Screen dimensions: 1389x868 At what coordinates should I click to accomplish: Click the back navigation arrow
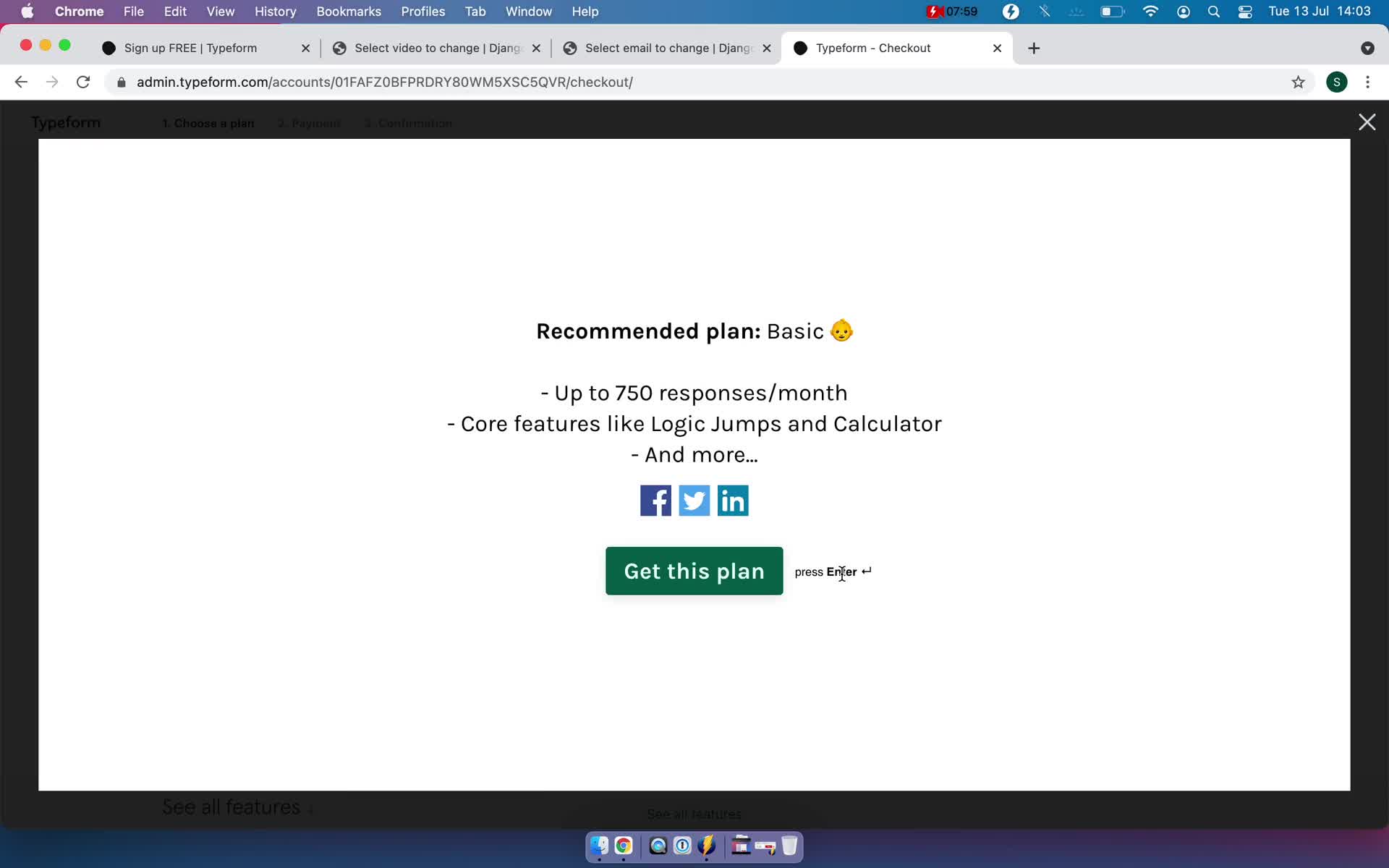click(x=21, y=82)
